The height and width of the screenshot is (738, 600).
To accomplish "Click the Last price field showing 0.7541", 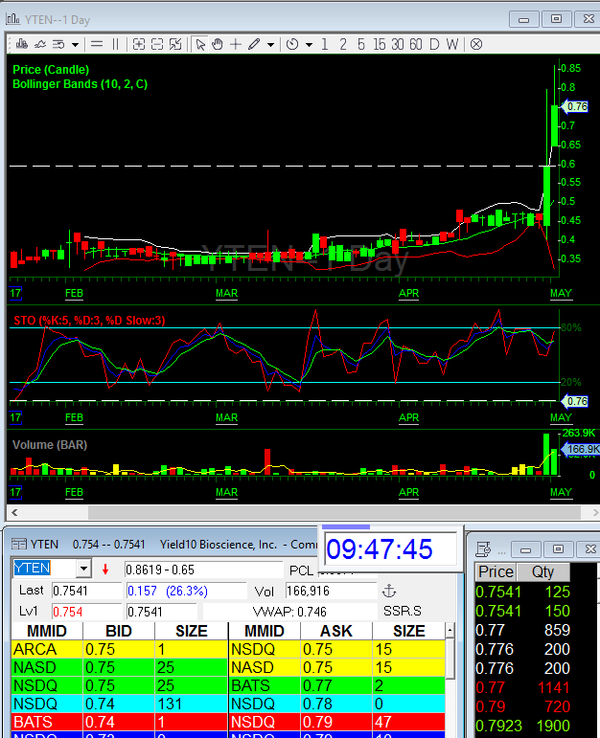I will click(84, 591).
